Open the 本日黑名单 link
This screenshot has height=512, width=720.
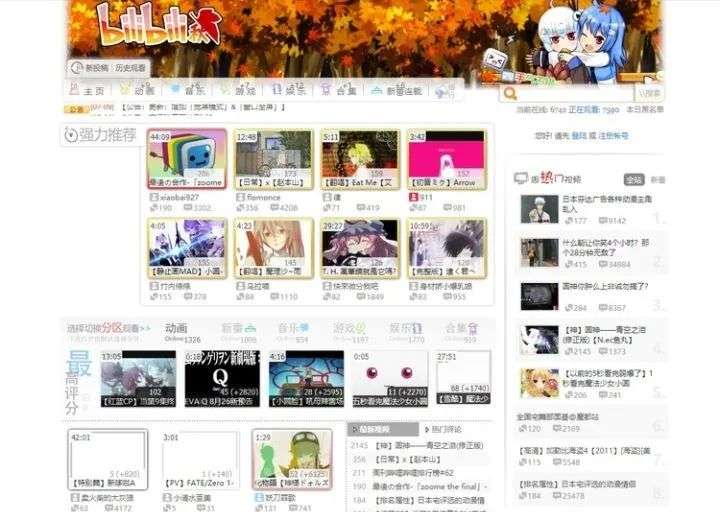[645, 110]
